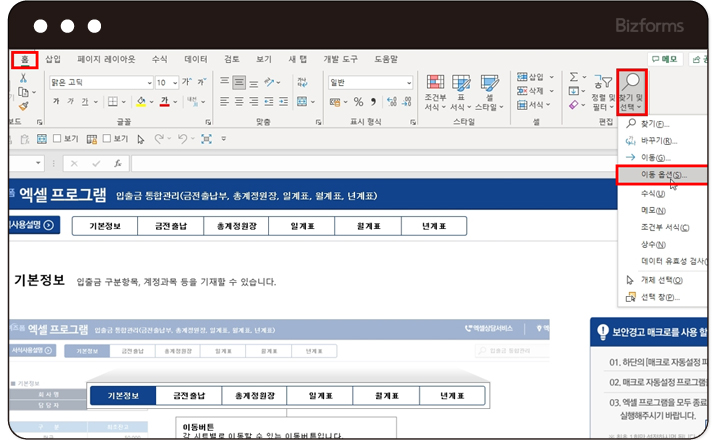This screenshot has width=715, height=440.
Task: Switch to the 데이터 ribbon tab
Action: 196,59
